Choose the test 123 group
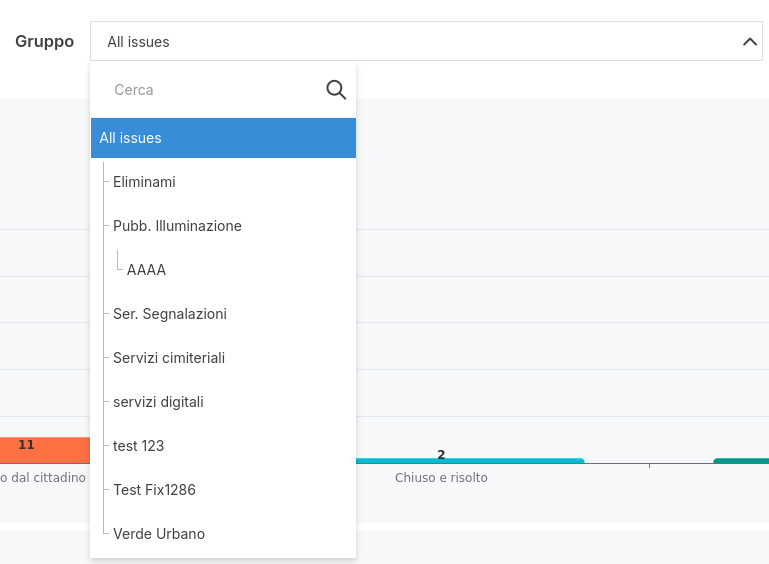769x564 pixels. click(138, 446)
